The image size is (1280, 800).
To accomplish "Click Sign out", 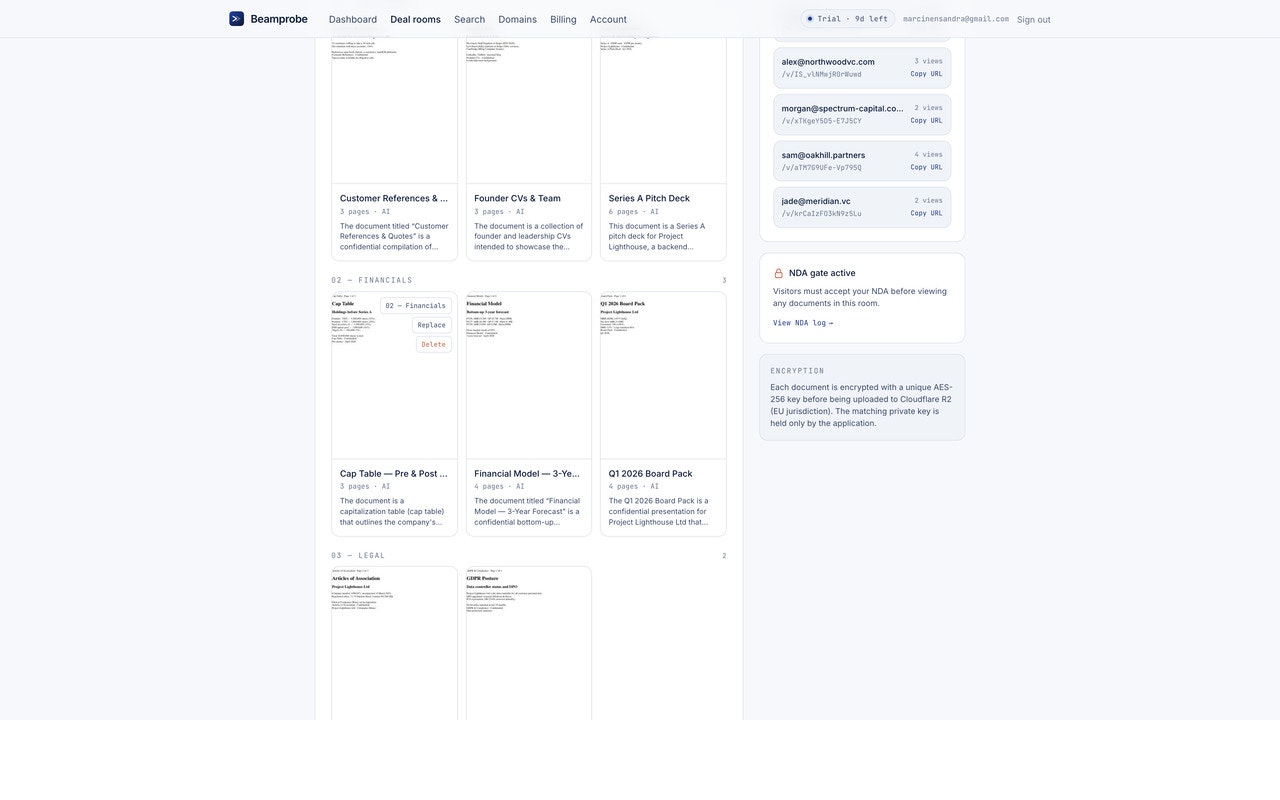I will click(x=1034, y=19).
